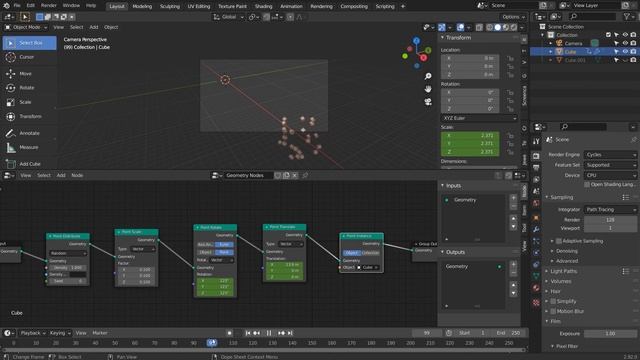Click the Exposure 1.00 slider
The height and width of the screenshot is (360, 640).
pyautogui.click(x=610, y=334)
